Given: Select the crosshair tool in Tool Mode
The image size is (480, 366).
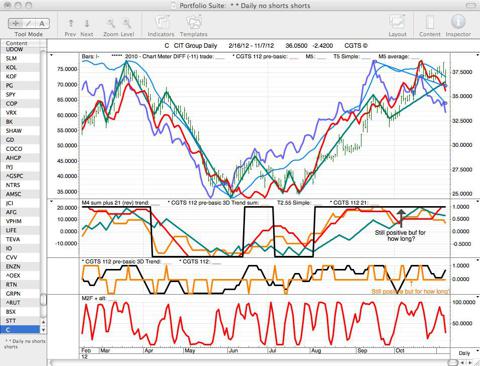Looking at the screenshot, I should [15, 23].
